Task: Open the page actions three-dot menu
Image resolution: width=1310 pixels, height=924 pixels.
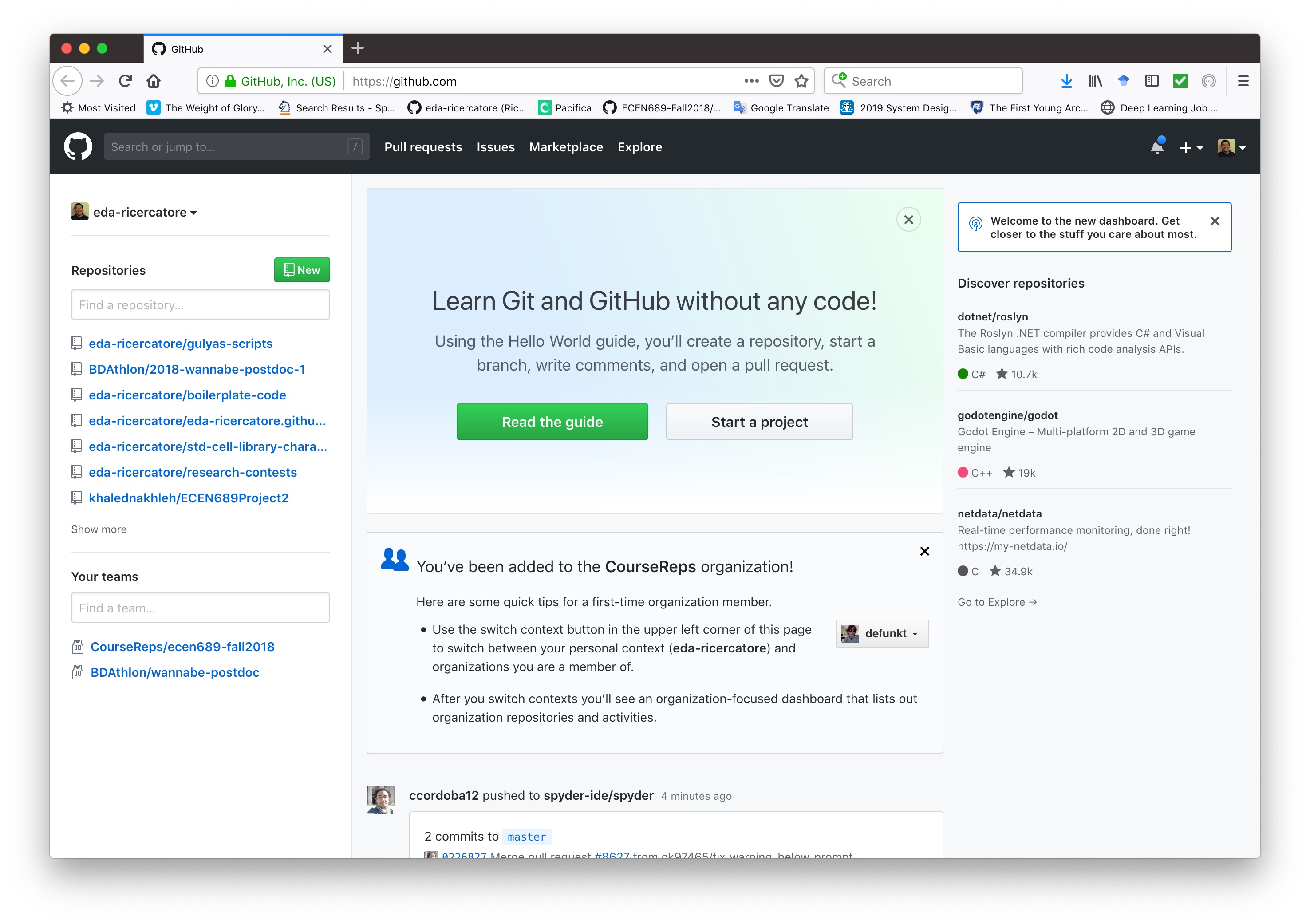Action: pos(751,81)
